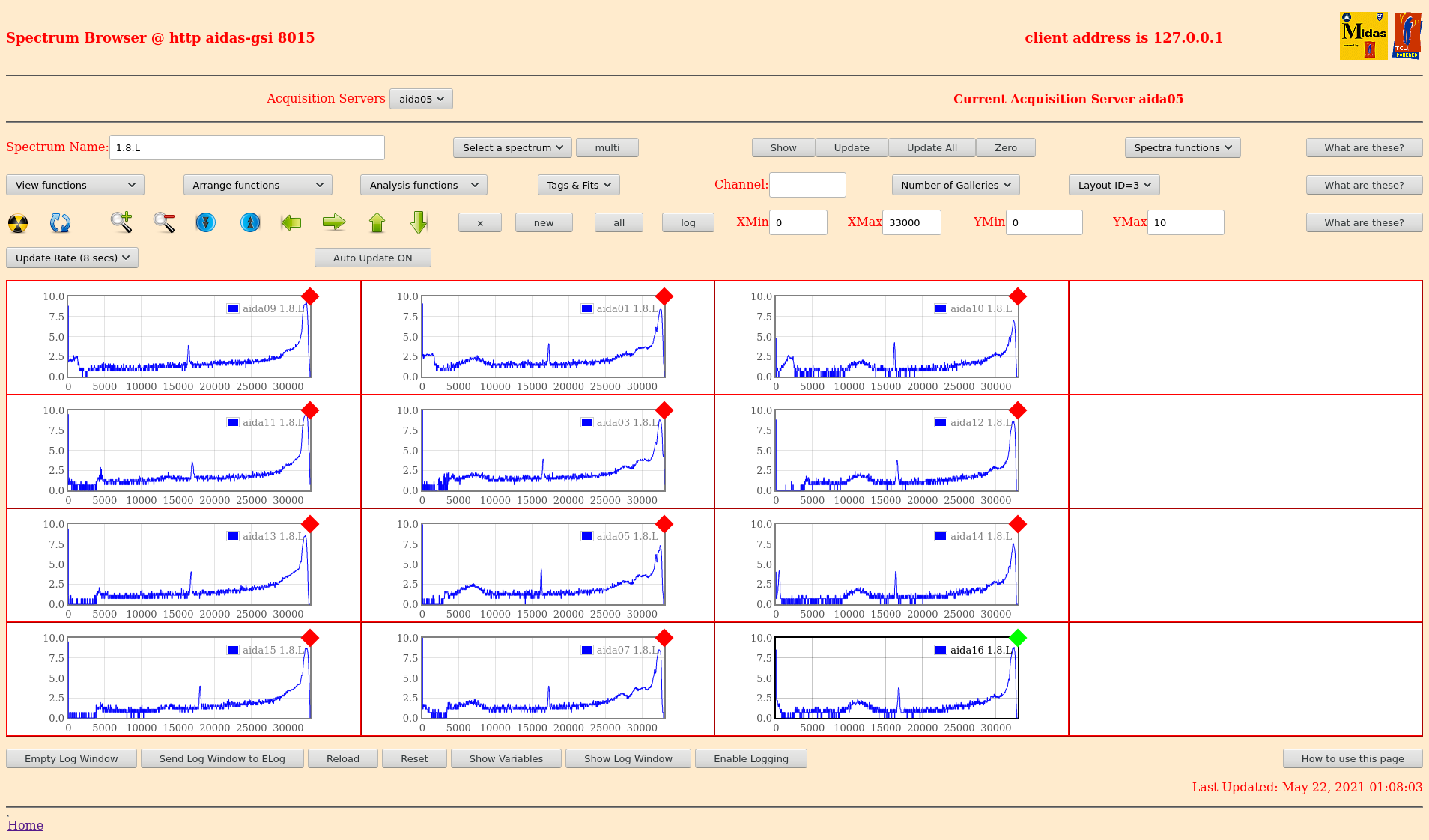Click the TCL powered logo icon

[1407, 36]
